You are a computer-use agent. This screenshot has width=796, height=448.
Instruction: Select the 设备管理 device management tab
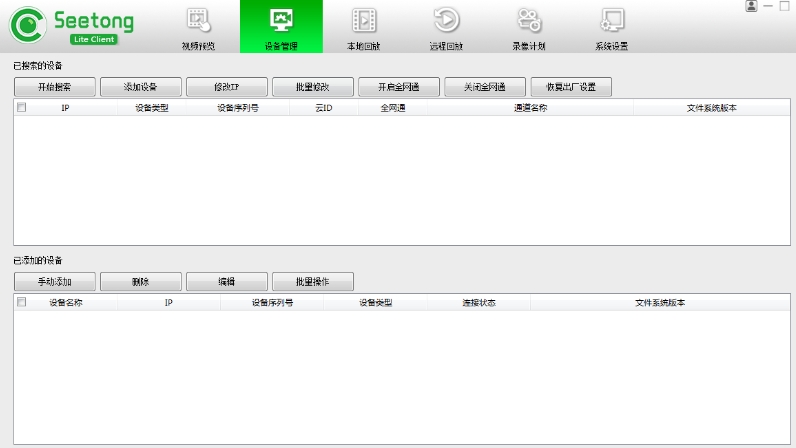(x=281, y=27)
